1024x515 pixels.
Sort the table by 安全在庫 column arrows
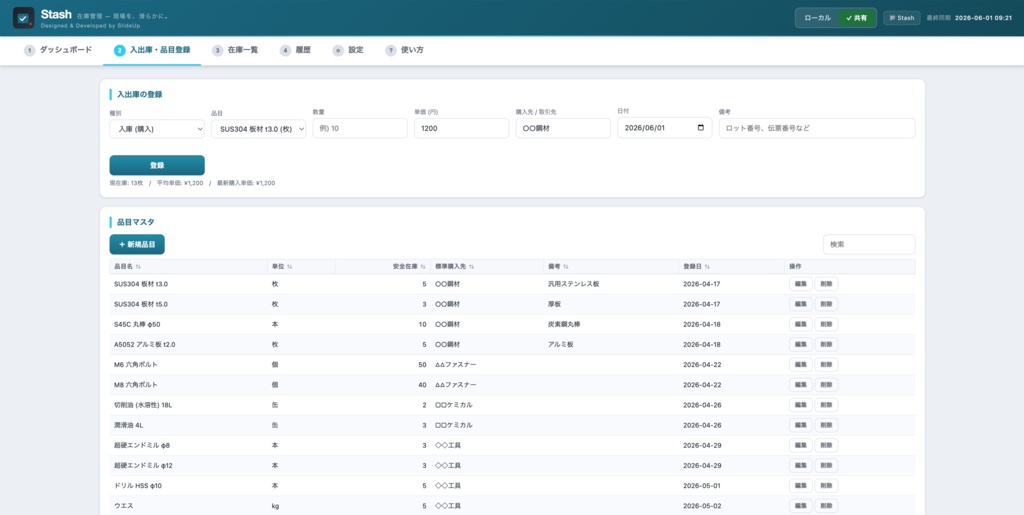click(x=423, y=267)
